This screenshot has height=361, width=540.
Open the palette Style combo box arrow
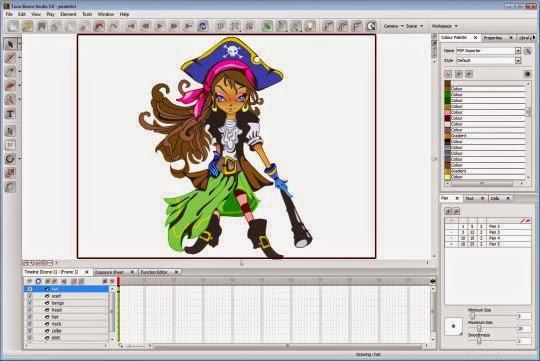coord(518,61)
